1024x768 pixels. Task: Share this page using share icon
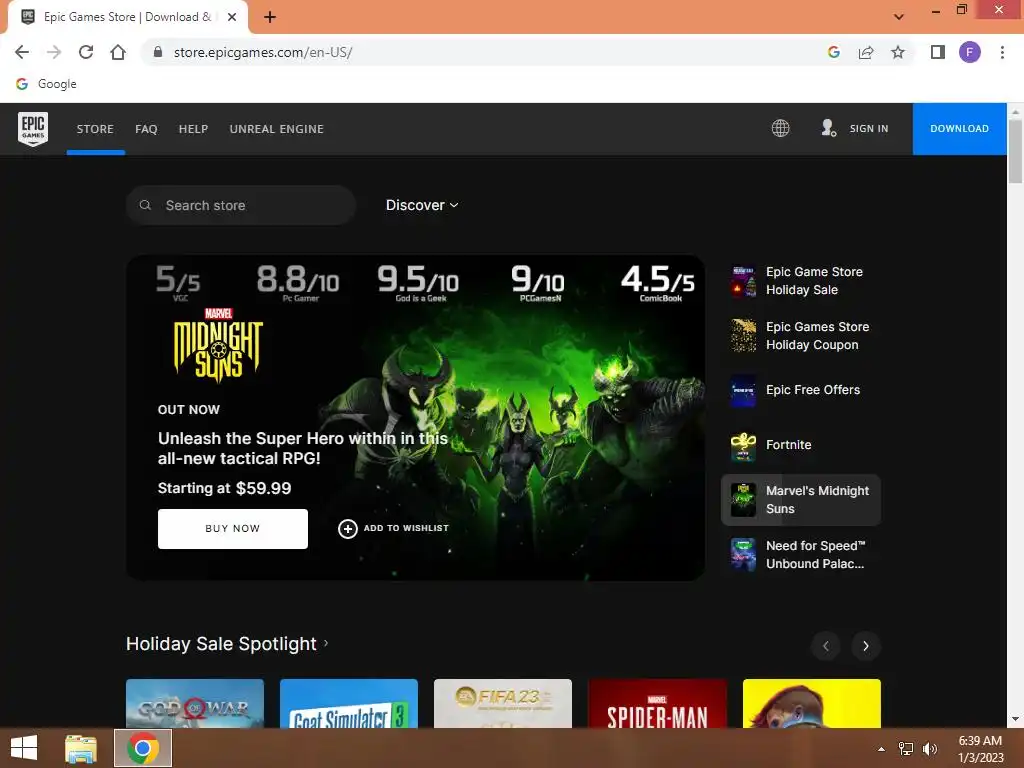coord(866,52)
